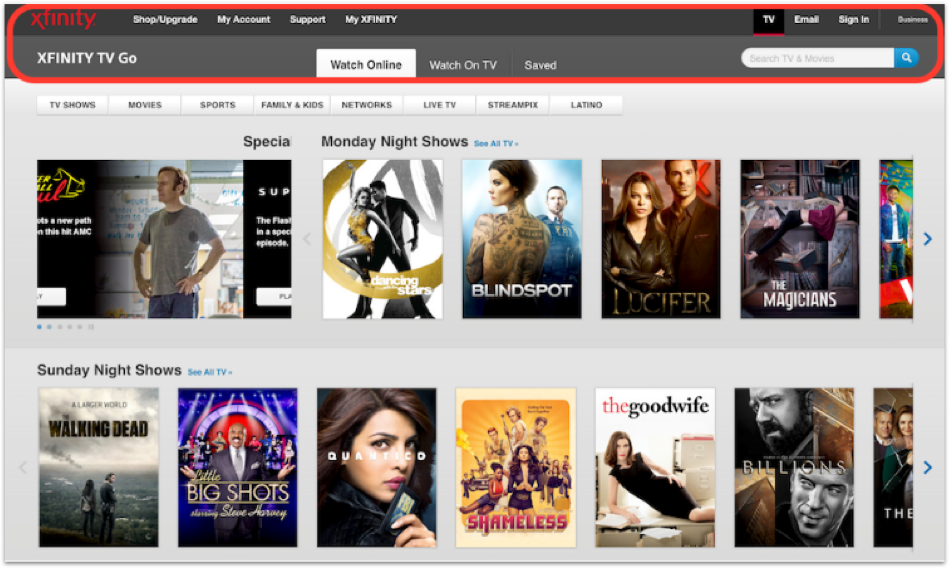Click the blue search magnifier icon
This screenshot has width=949, height=568.
tap(906, 58)
